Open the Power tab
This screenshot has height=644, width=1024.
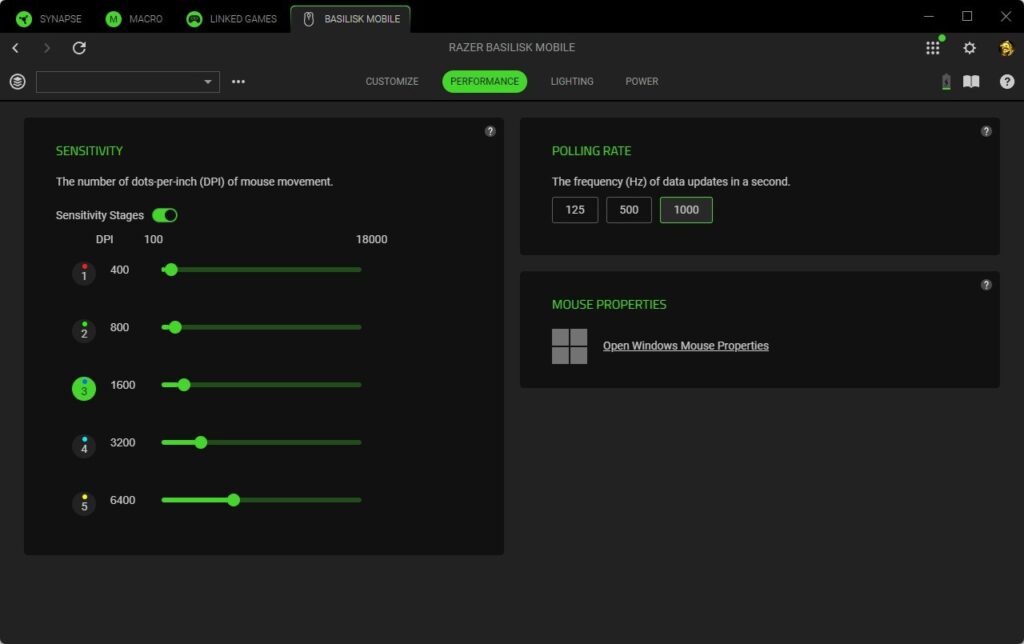(642, 82)
